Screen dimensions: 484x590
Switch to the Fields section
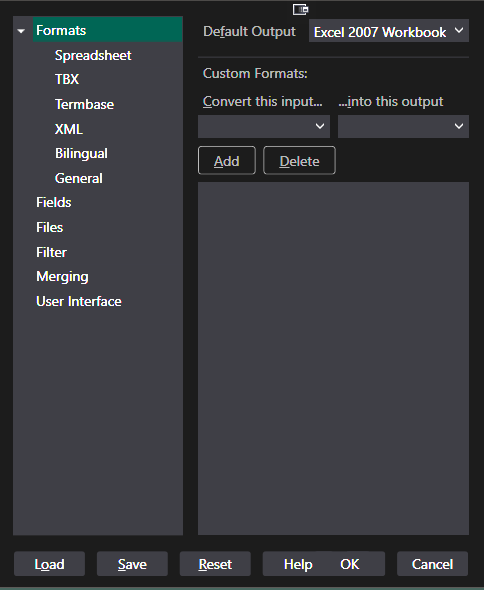(x=53, y=202)
